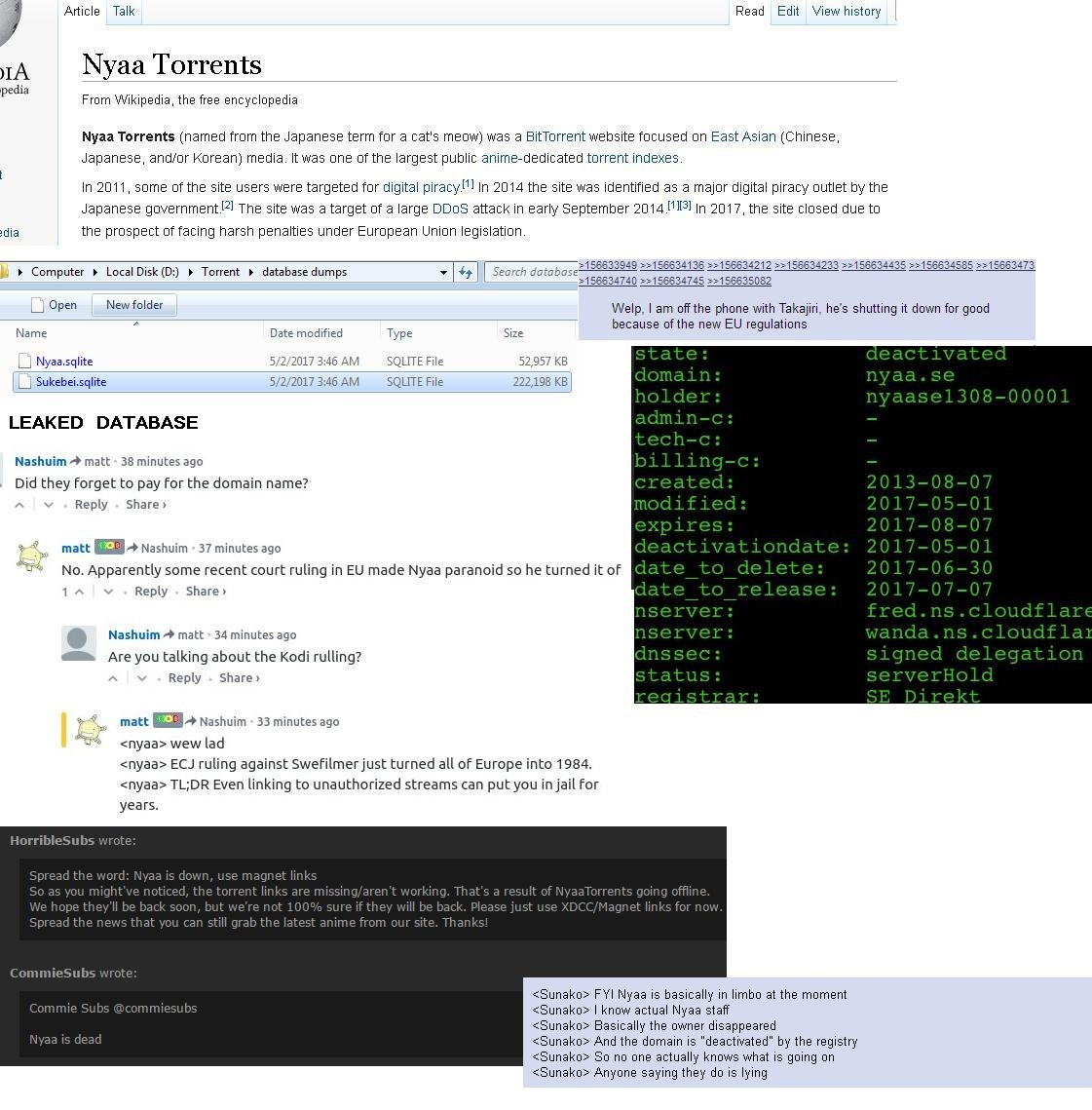Open quoted post >>156634435
The width and height of the screenshot is (1092, 1110).
[x=874, y=265]
